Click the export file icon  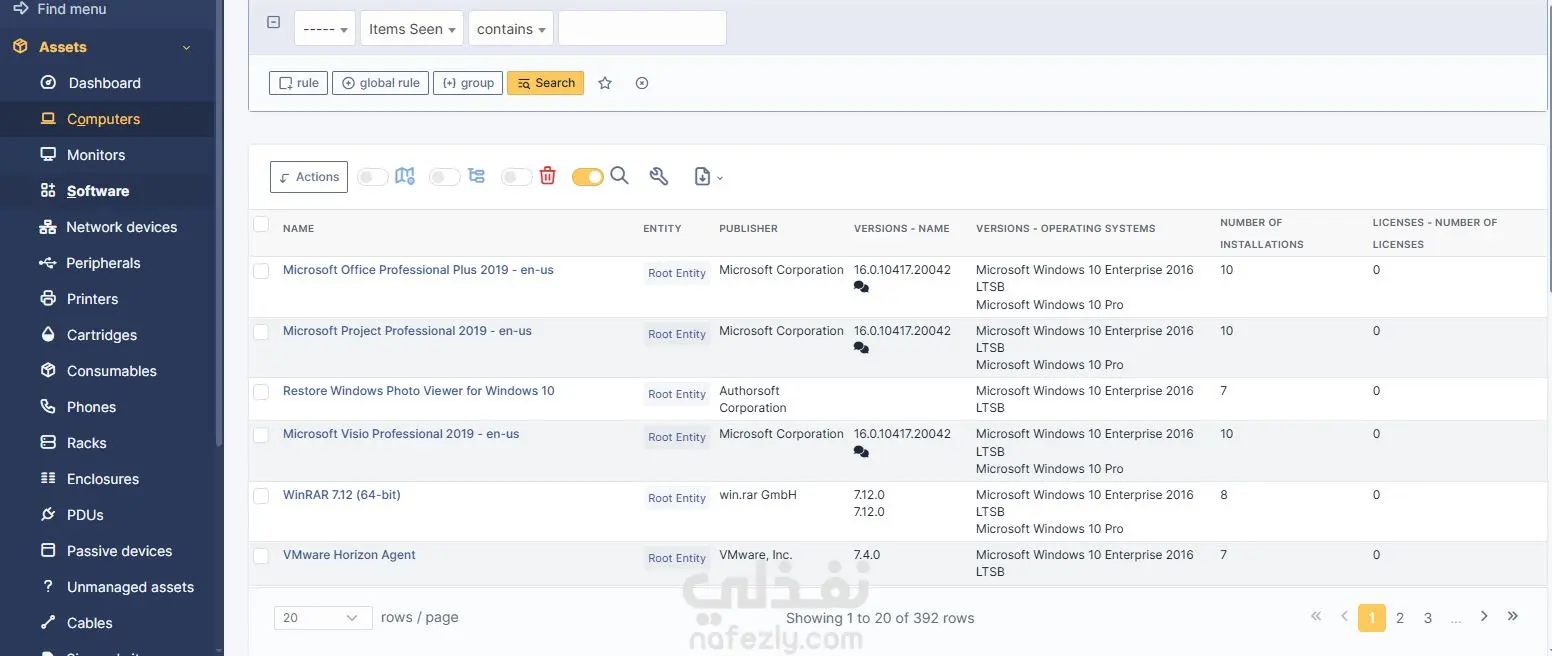702,177
